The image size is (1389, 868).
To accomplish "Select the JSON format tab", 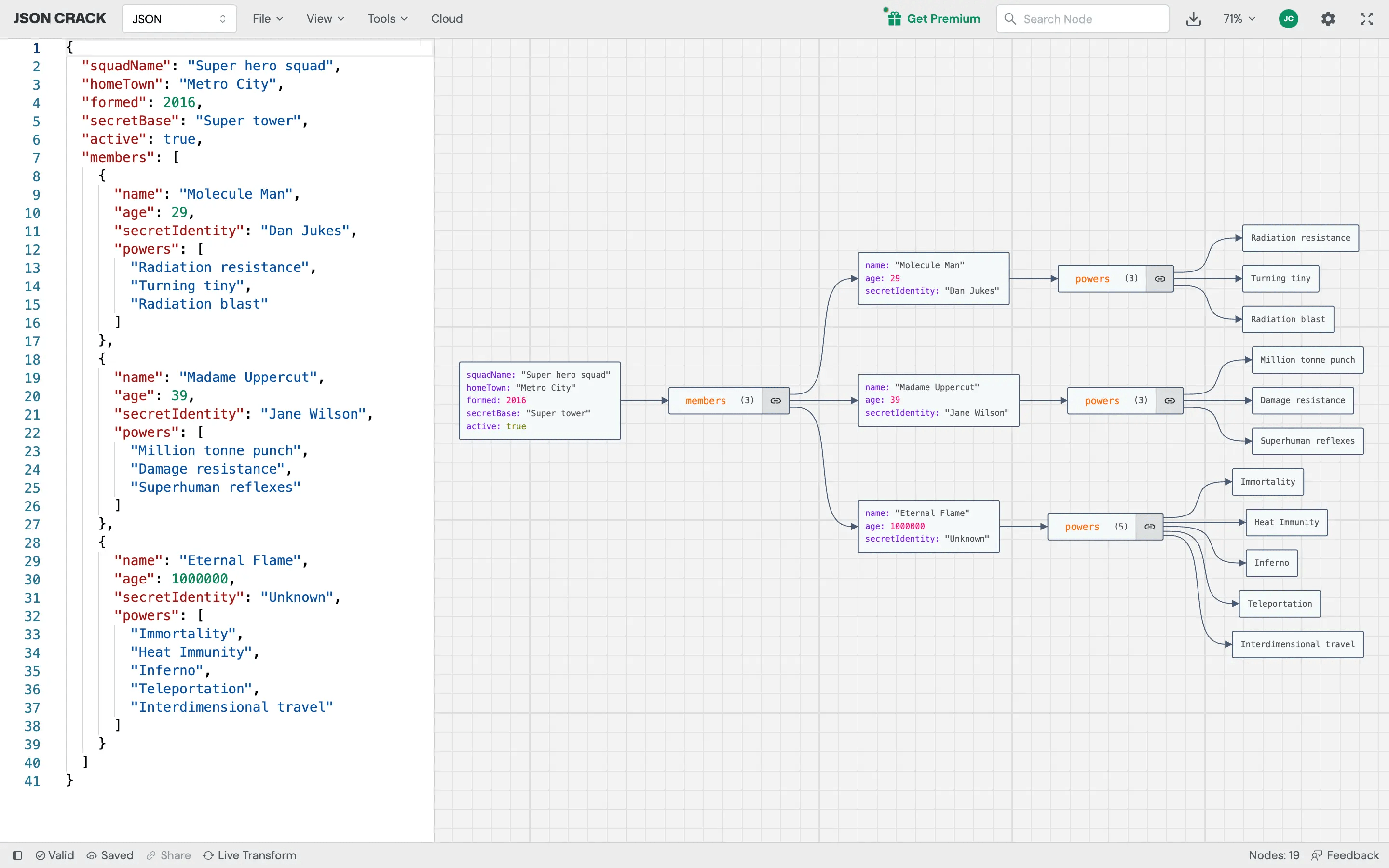I will click(178, 18).
